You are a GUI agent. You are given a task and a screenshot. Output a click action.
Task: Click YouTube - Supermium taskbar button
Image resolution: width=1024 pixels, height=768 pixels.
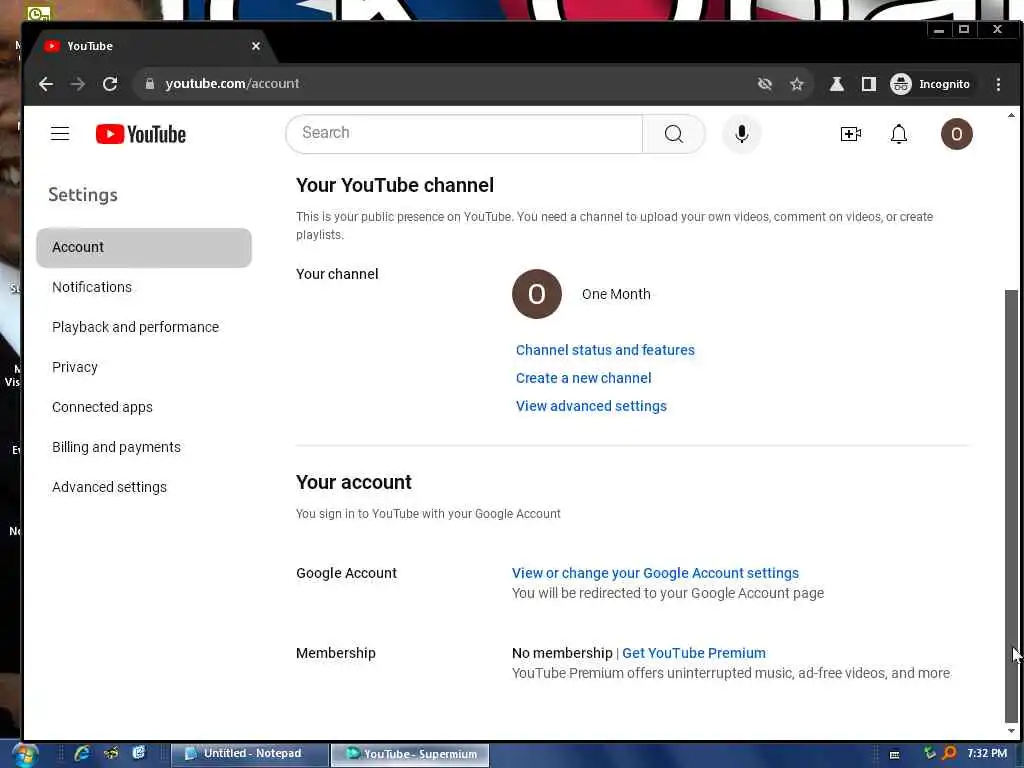click(409, 754)
